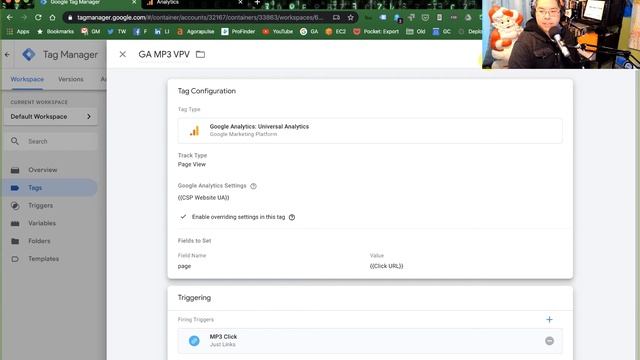Click the Google Analytics Universal Analytics tag type
Screen dimensions: 640x360
(370, 131)
